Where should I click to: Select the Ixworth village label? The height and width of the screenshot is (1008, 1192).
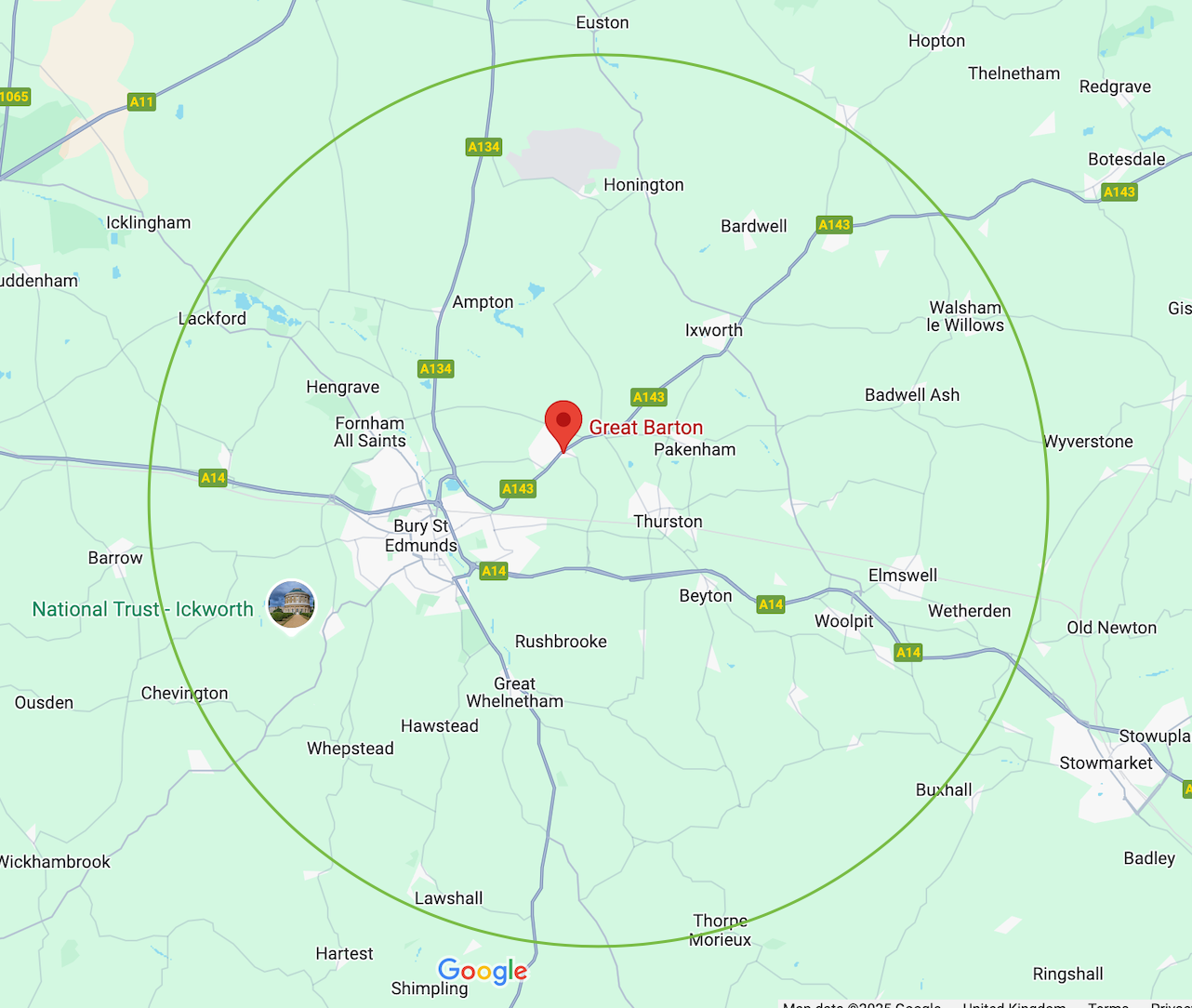(x=714, y=330)
